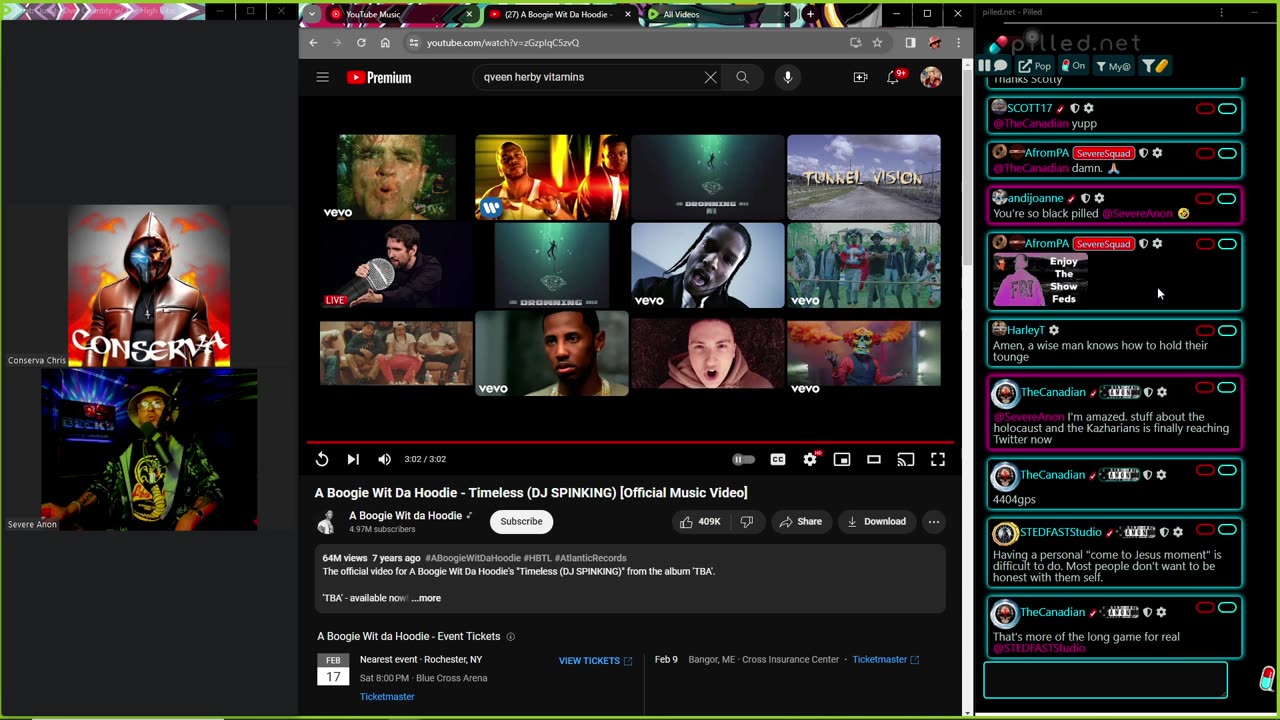Open the LIVE suggested video with microphone
The width and height of the screenshot is (1280, 720).
[x=396, y=265]
